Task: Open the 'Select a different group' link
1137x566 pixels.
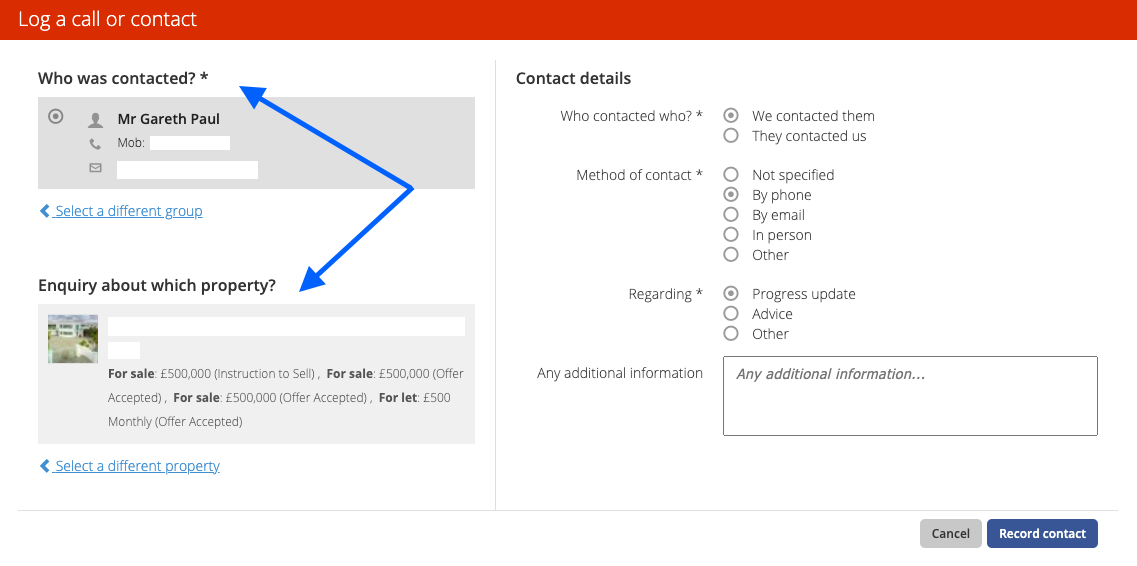Action: [129, 211]
